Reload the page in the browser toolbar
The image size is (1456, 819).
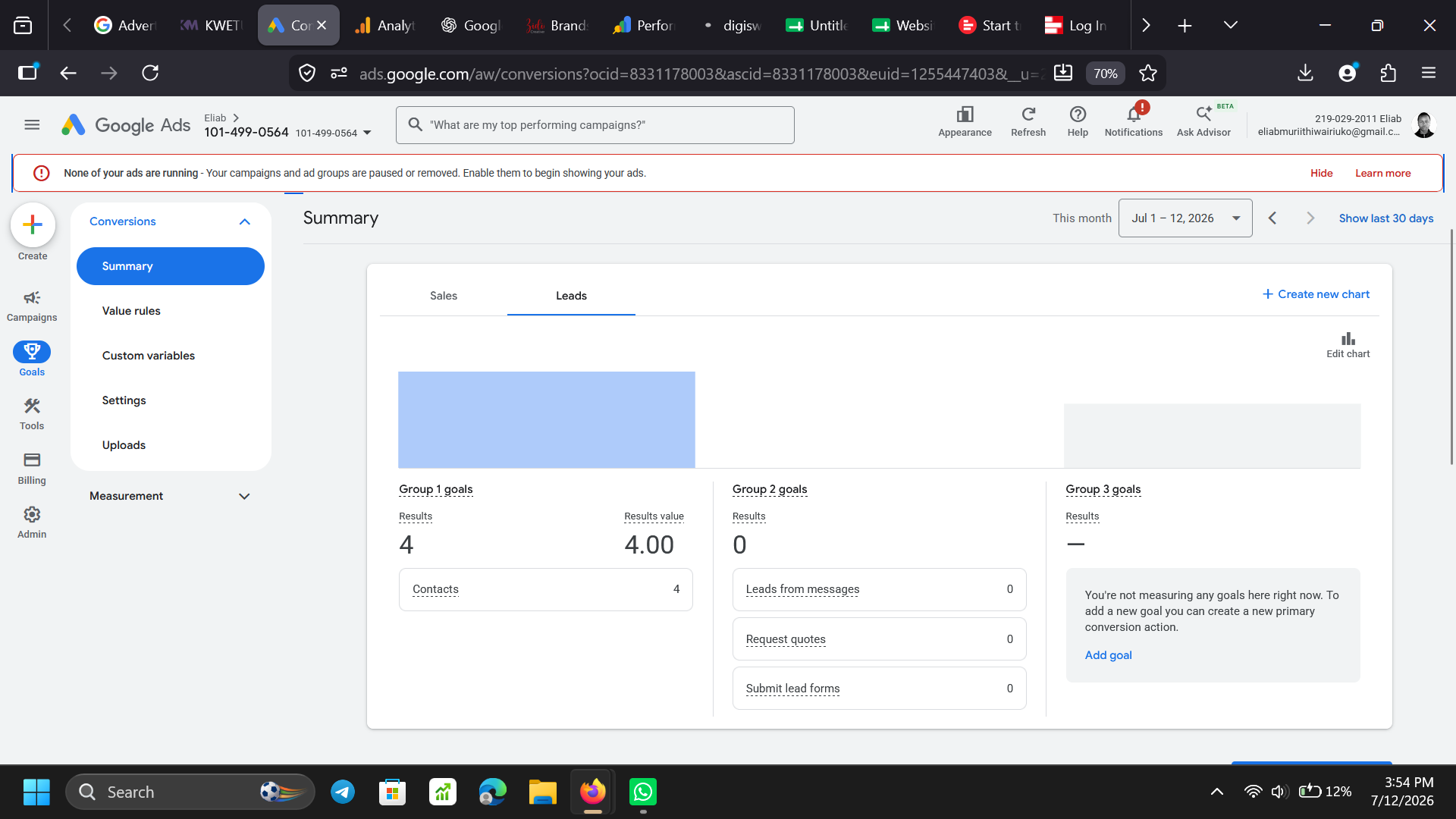point(150,73)
